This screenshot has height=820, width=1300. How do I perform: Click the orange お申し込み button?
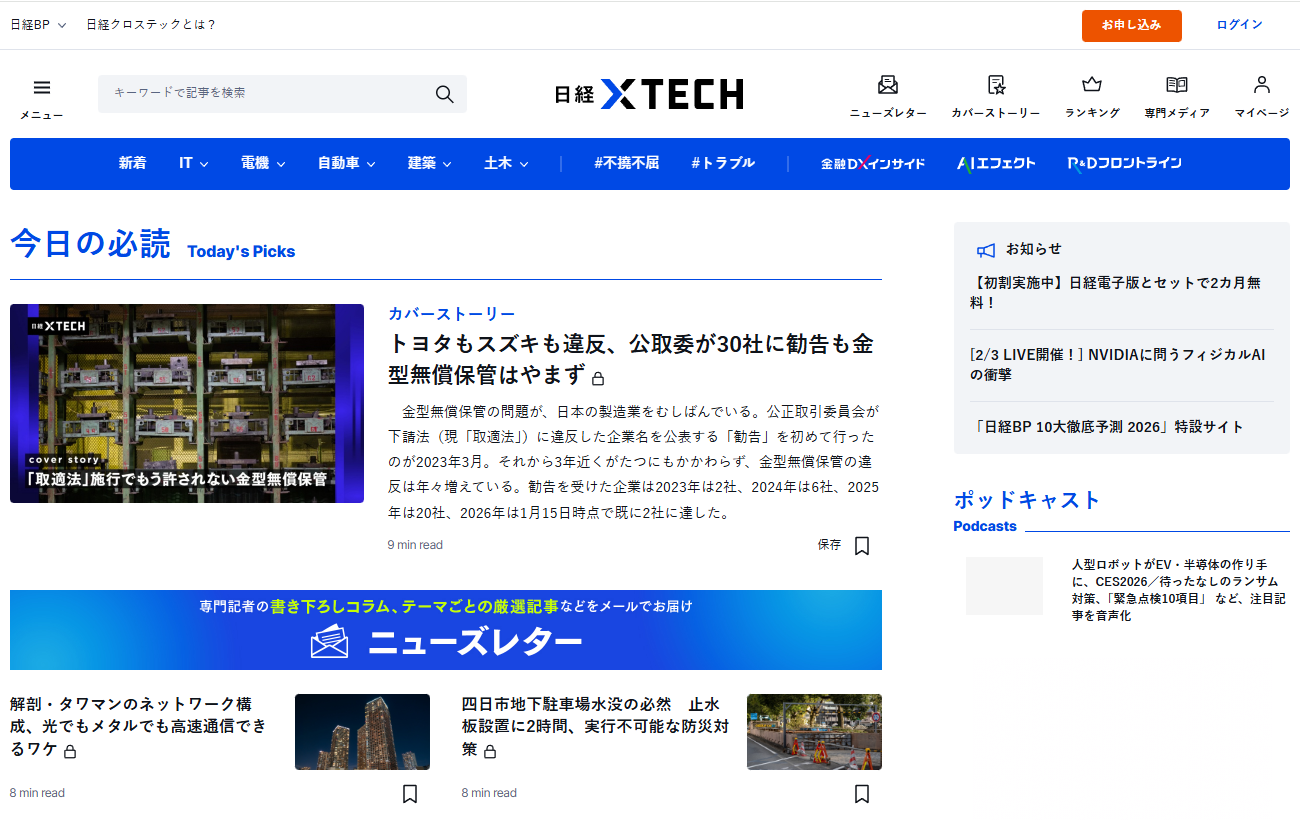tap(1131, 25)
